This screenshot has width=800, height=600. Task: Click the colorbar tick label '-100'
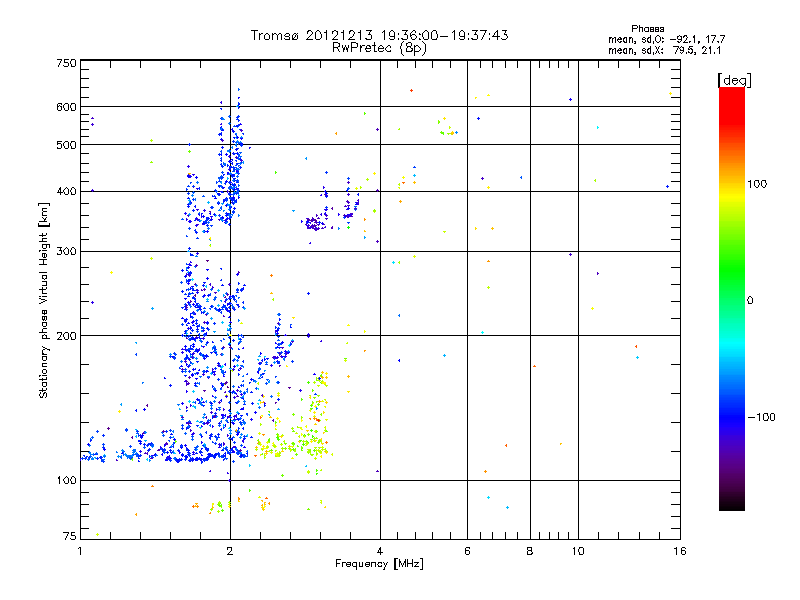[x=761, y=417]
